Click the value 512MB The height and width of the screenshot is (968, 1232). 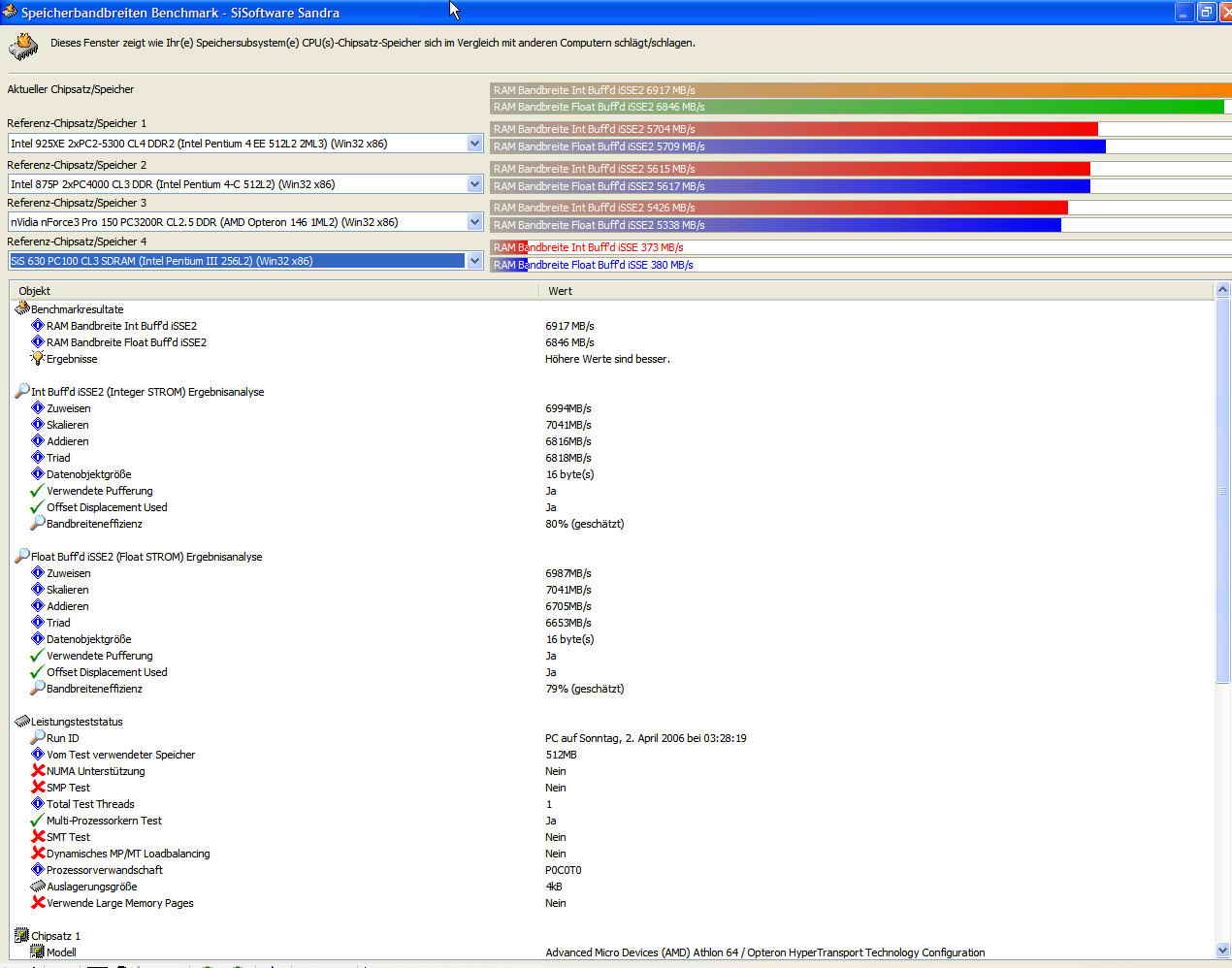561,755
